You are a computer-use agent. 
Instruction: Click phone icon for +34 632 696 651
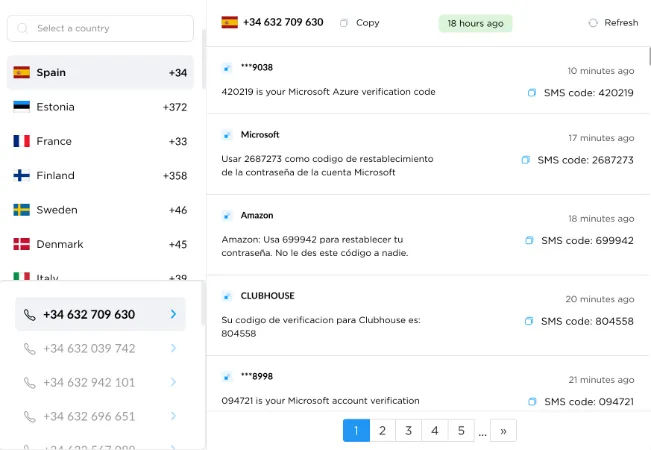29,416
